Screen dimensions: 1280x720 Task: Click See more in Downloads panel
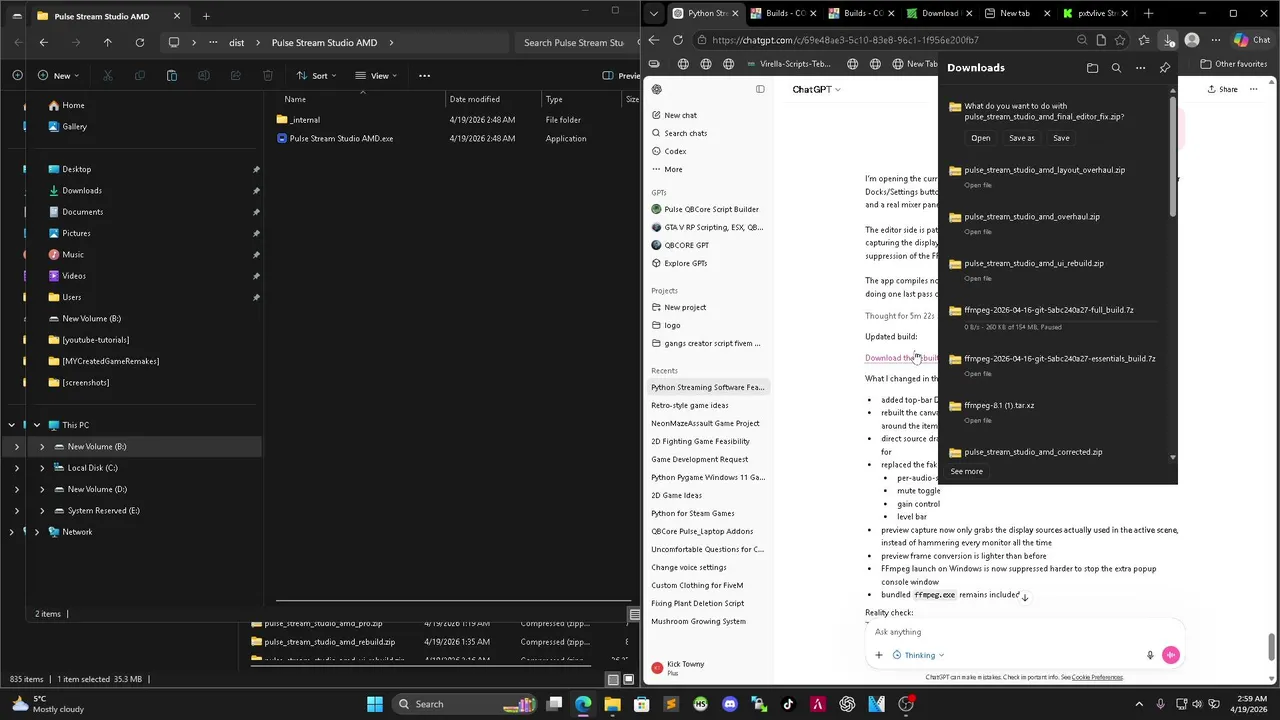[966, 471]
